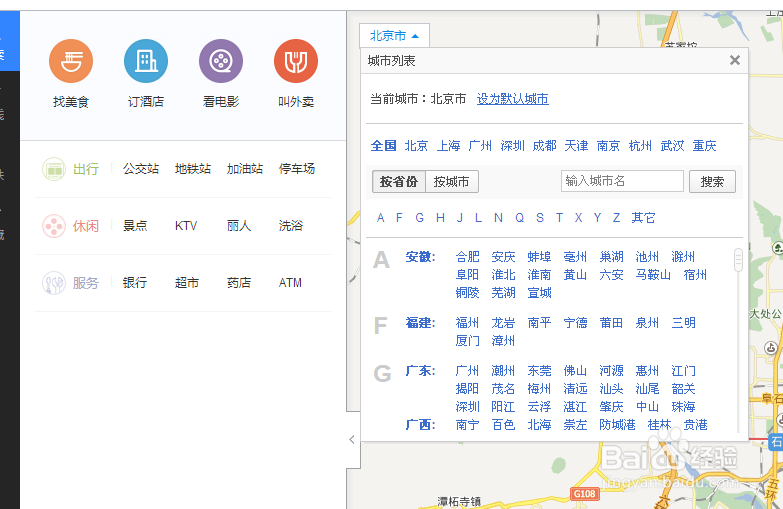Viewport: 783px width, 509px height.
Task: Select the 服务 services category icon
Action: [54, 283]
